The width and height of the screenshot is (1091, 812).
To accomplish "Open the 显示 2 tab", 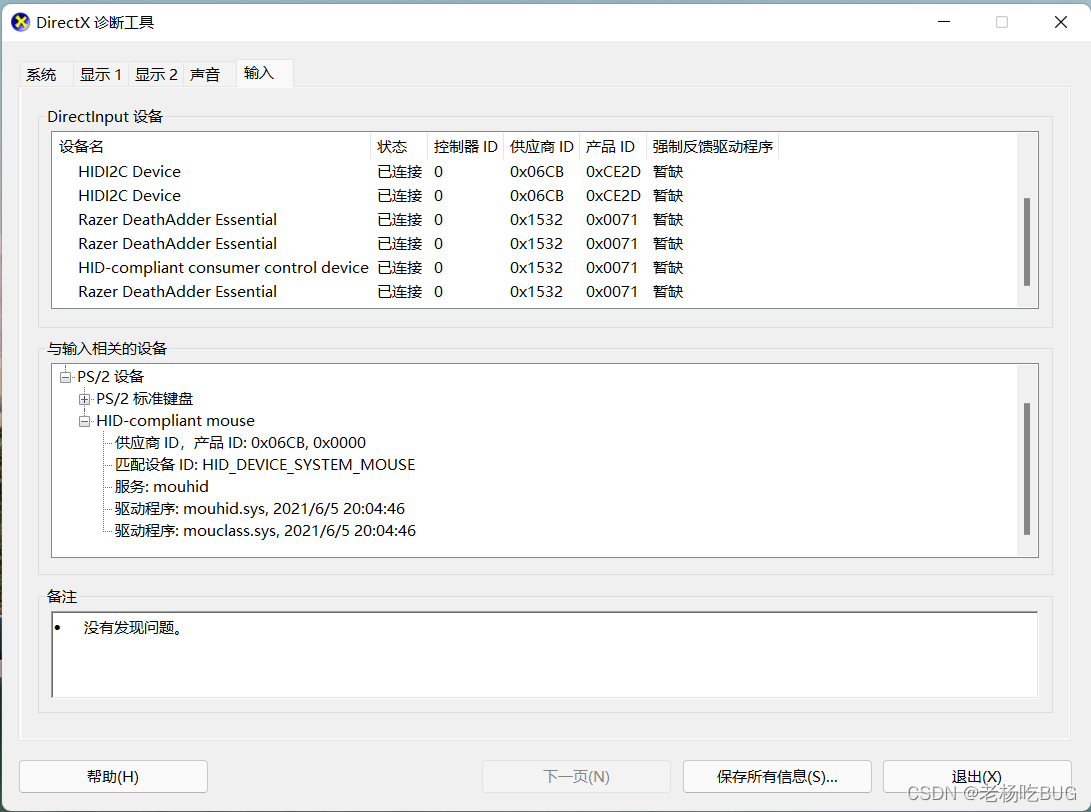I will pyautogui.click(x=156, y=74).
